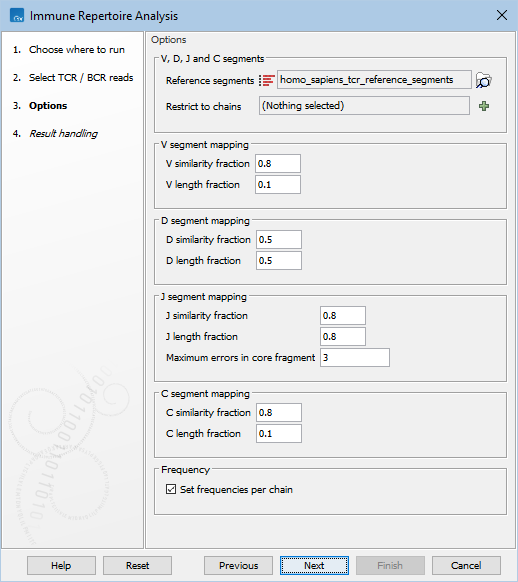This screenshot has height=582, width=518.
Task: Reset the options with Reset button
Action: 137,565
